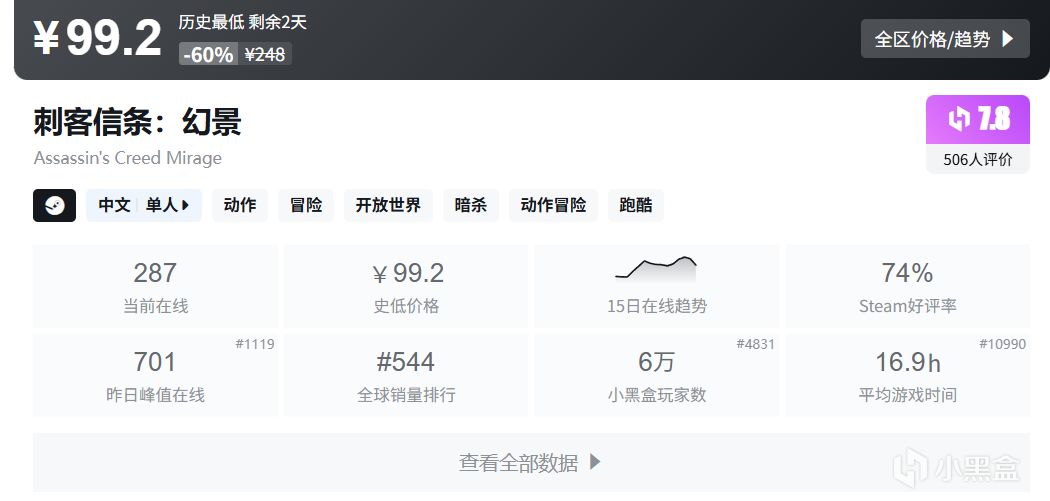
Task: Click the #4831 rank label
Action: pos(755,344)
